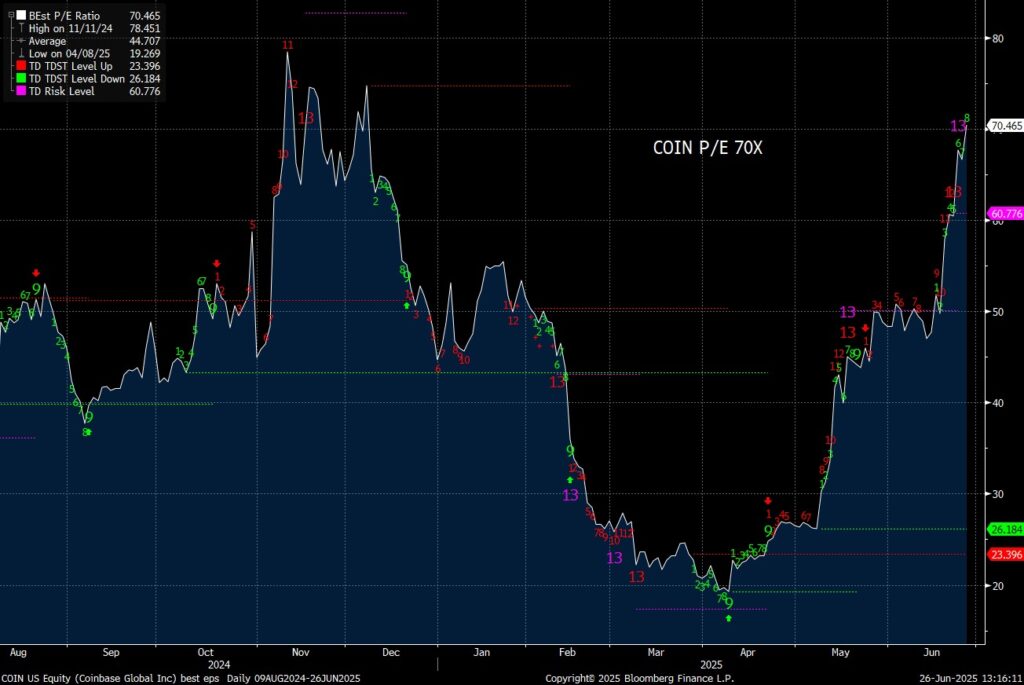The image size is (1024, 685).
Task: Click the 'Average' legend entry label
Action: point(47,41)
